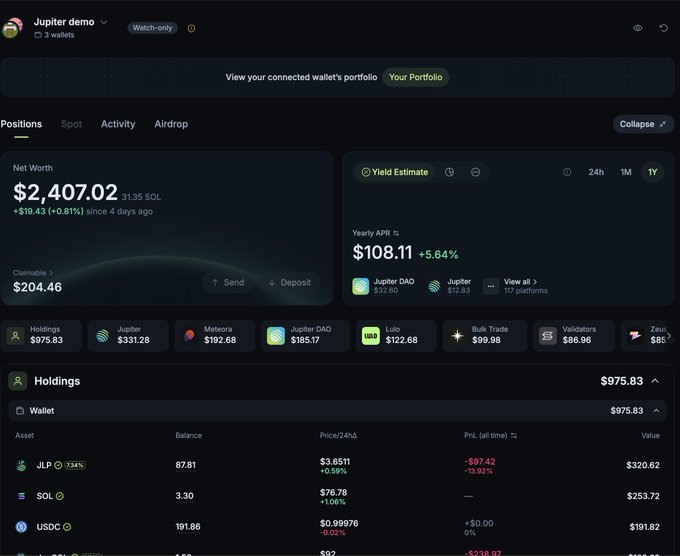Image resolution: width=680 pixels, height=556 pixels.
Task: Select the 1M timeframe
Action: (x=626, y=172)
